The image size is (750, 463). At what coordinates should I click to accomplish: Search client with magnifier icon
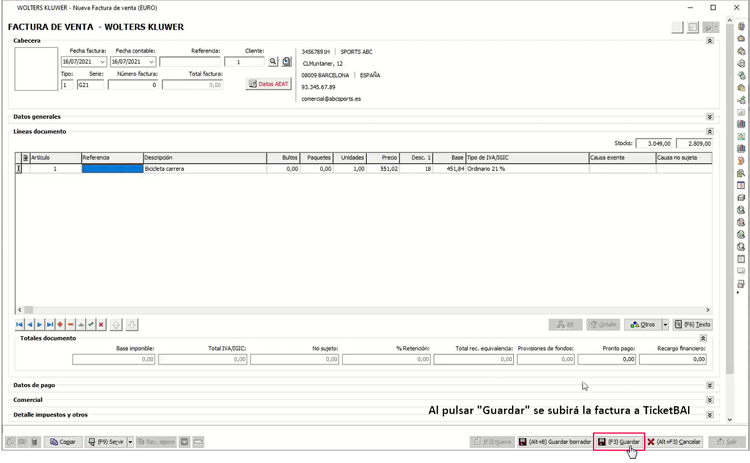273,62
